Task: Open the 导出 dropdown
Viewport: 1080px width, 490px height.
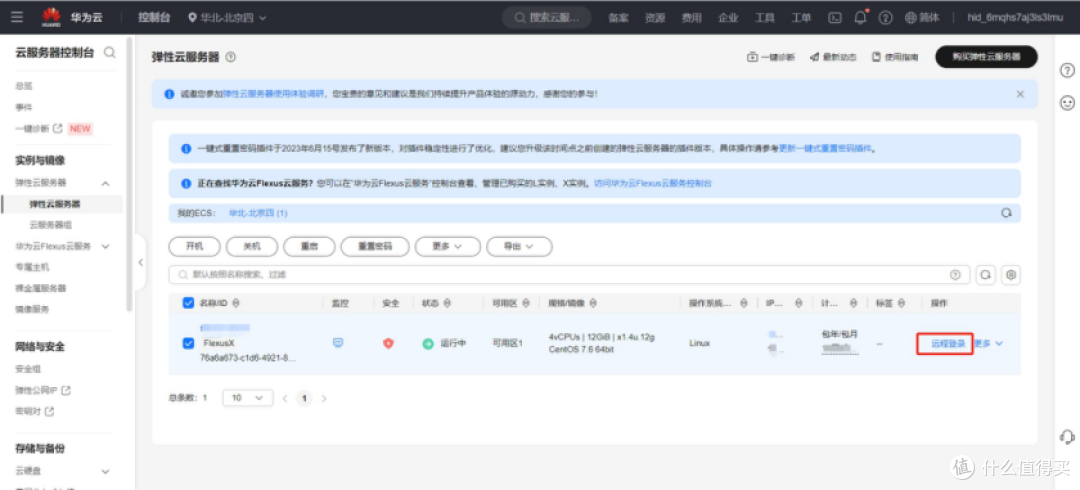Action: pyautogui.click(x=519, y=246)
